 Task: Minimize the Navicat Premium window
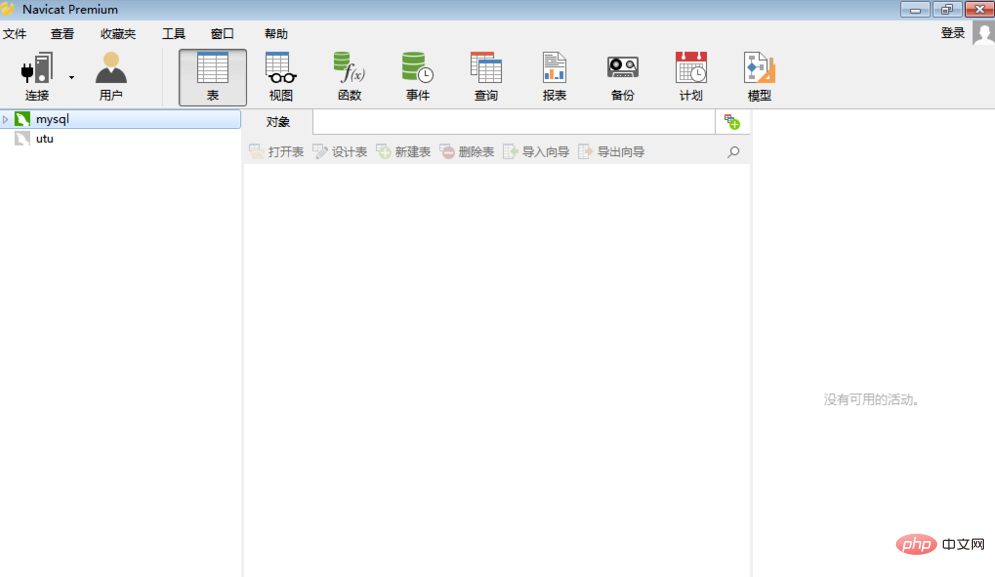(915, 10)
